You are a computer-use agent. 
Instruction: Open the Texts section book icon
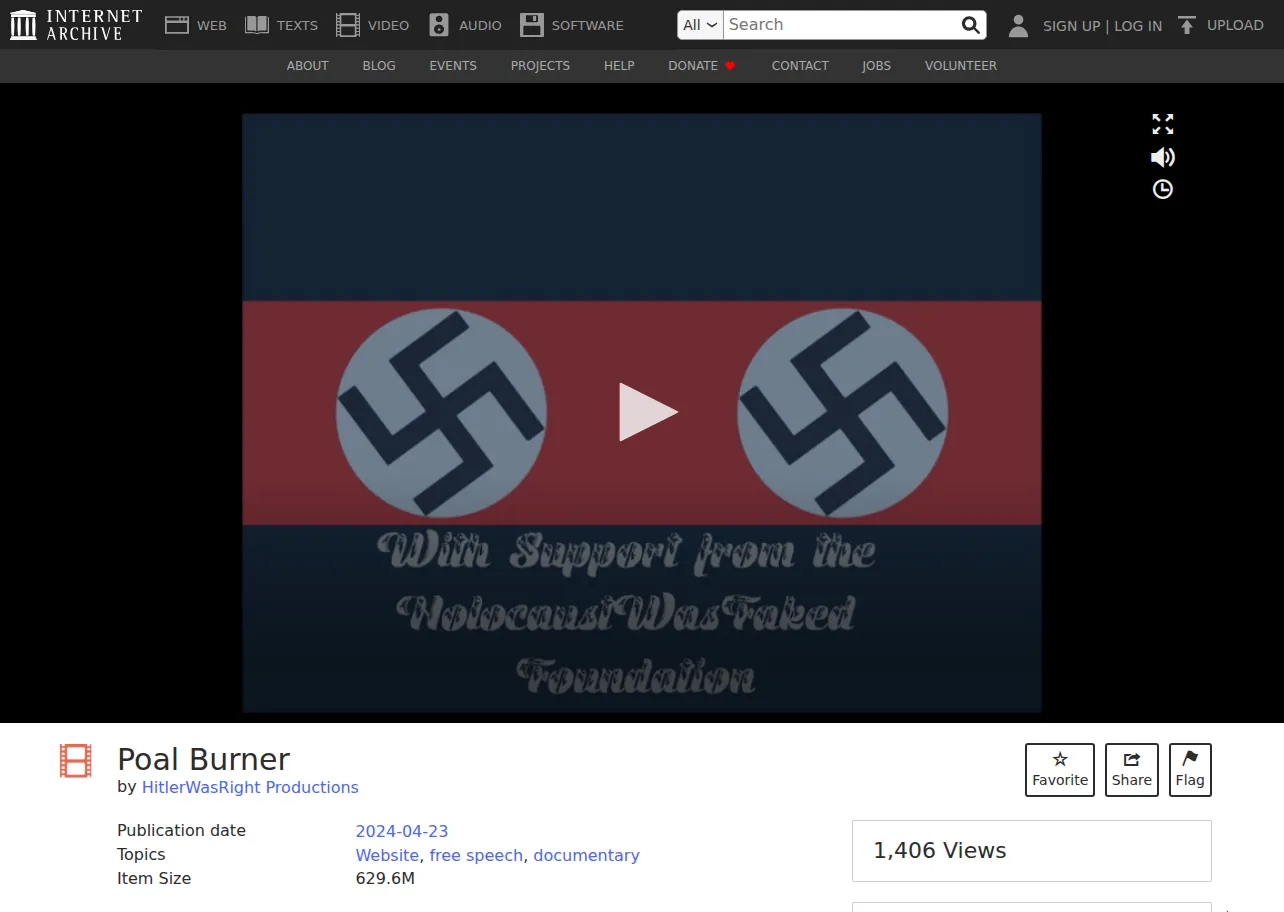tap(257, 25)
